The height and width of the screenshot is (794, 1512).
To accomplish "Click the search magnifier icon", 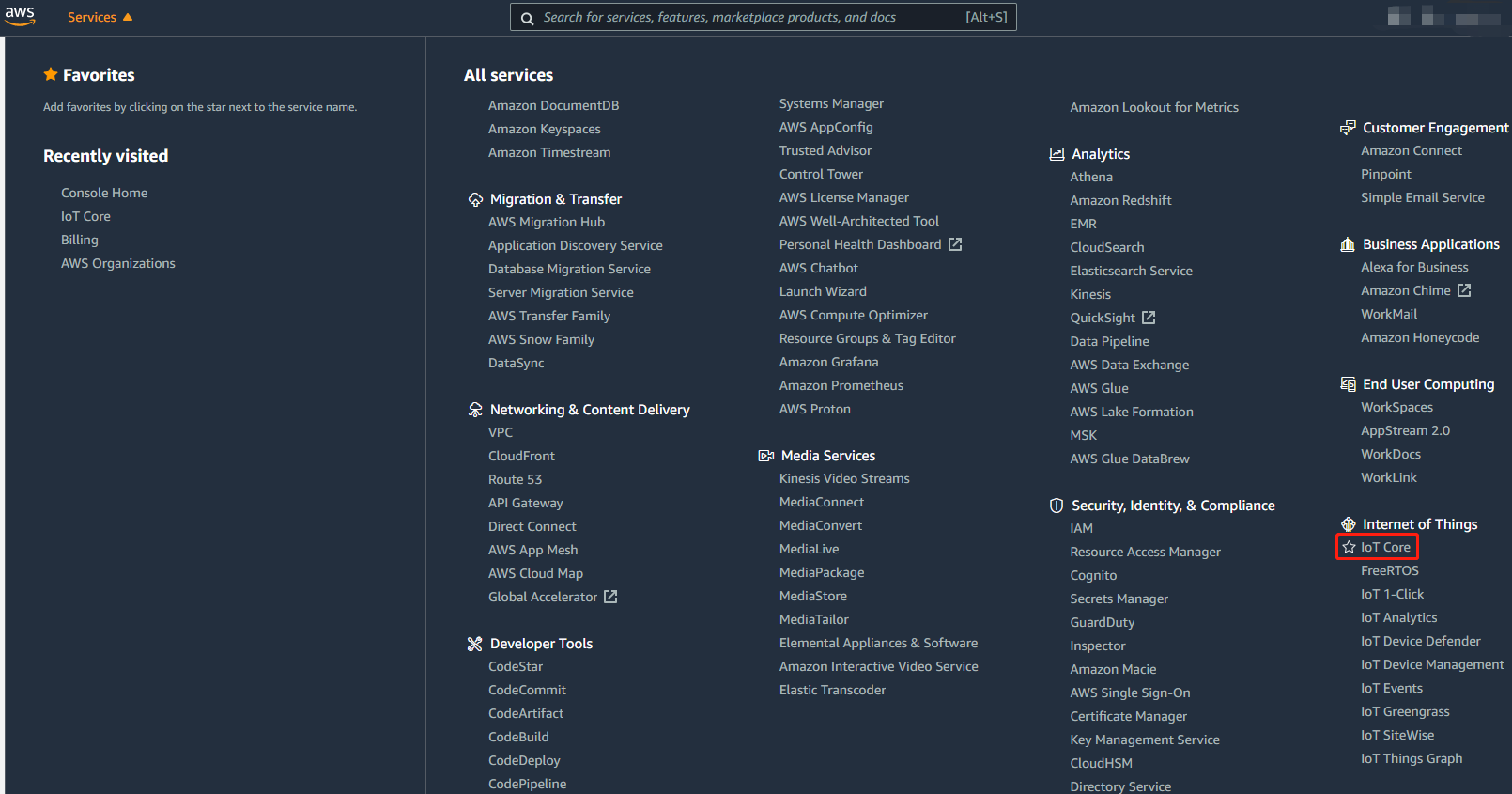I will tap(528, 18).
